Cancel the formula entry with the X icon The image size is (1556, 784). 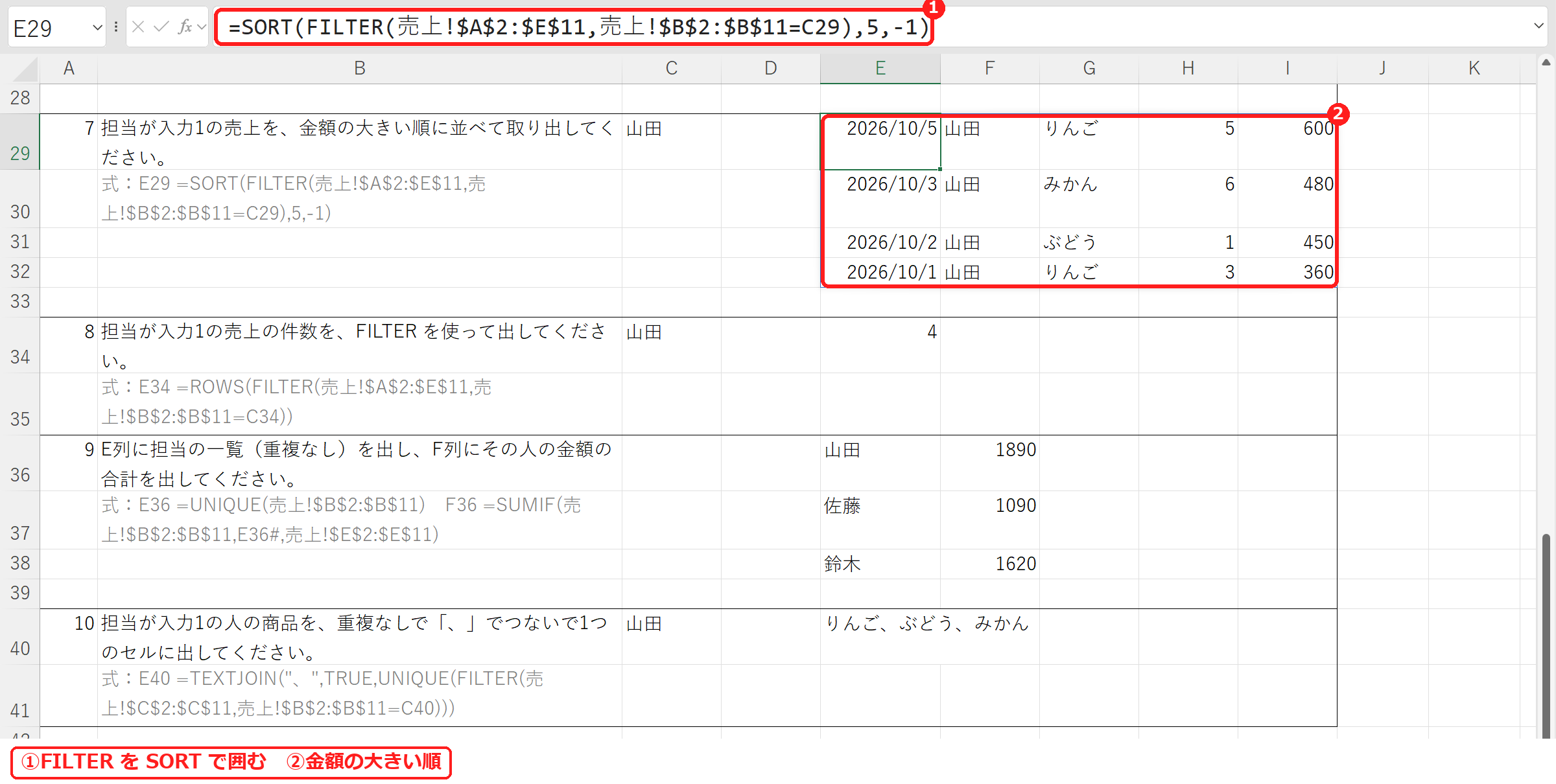137,27
